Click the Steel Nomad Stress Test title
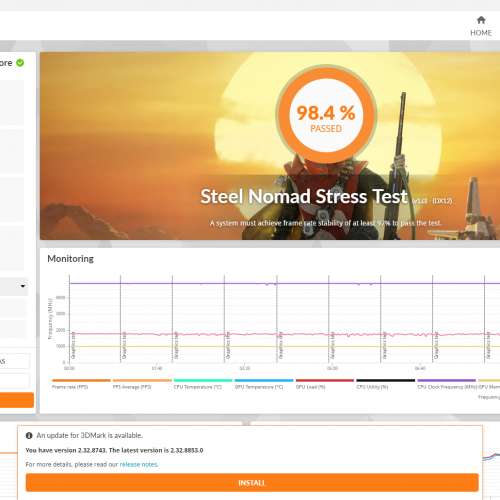The height and width of the screenshot is (500, 500). (304, 196)
